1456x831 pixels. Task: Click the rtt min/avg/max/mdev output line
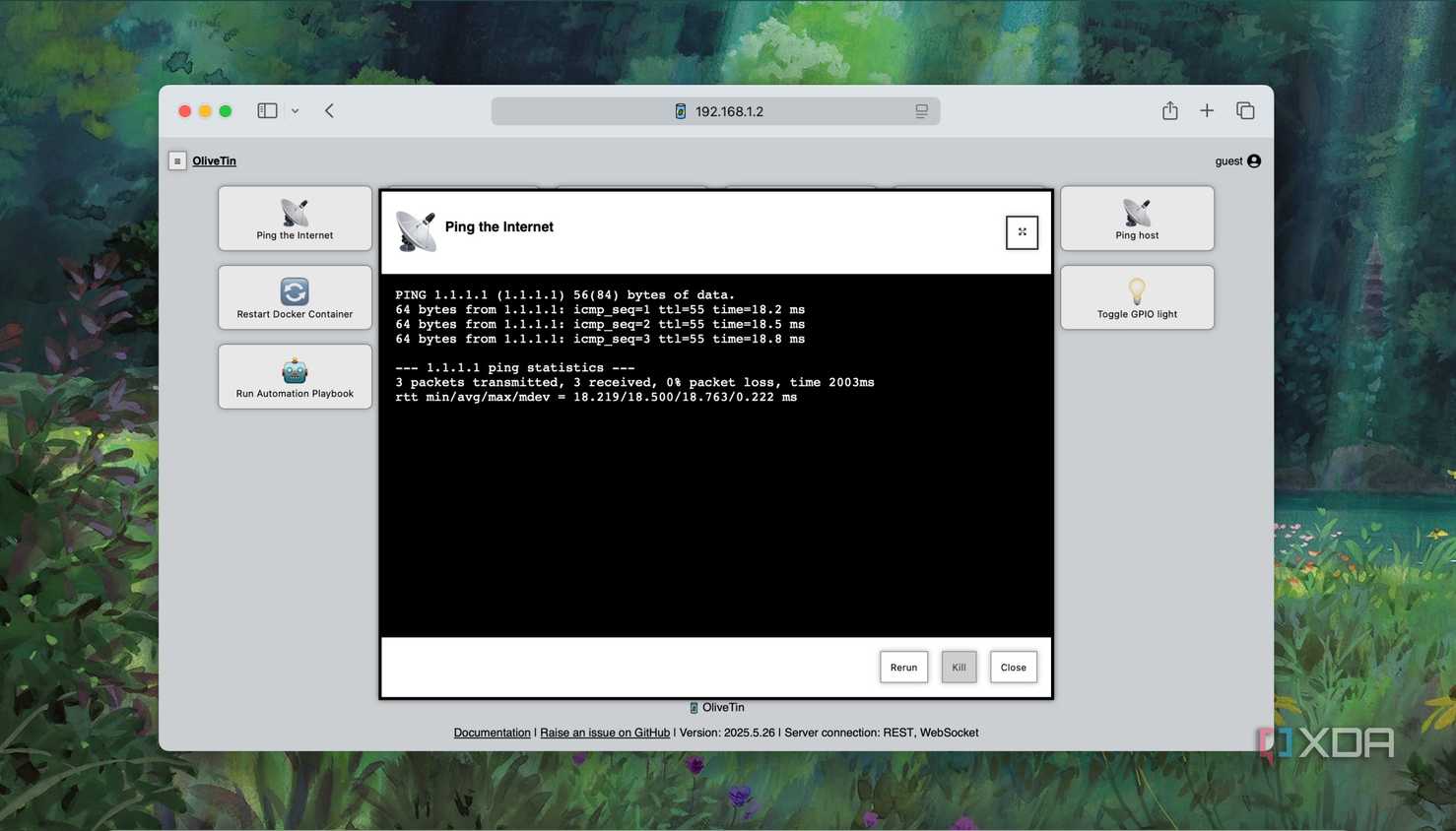pyautogui.click(x=596, y=397)
